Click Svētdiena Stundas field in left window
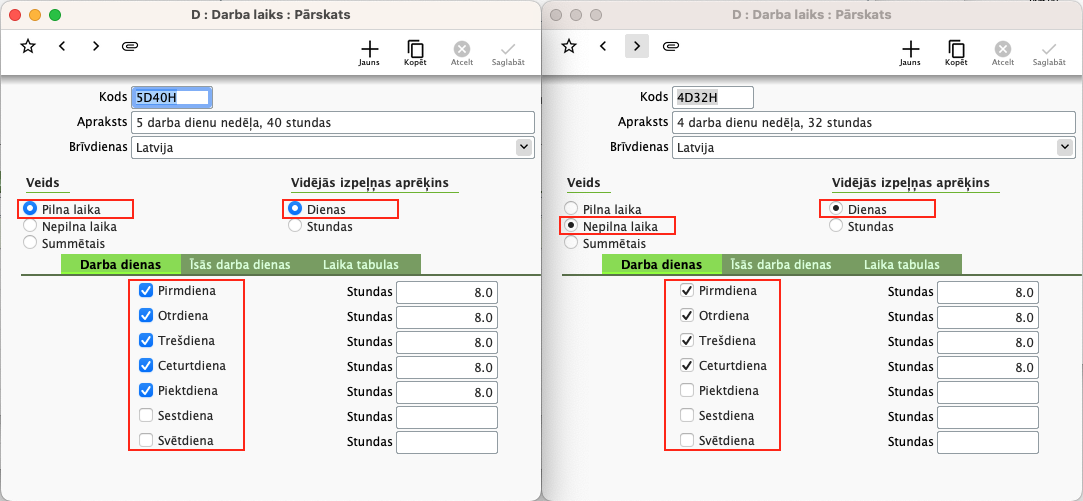The width and height of the screenshot is (1083, 501). (447, 442)
